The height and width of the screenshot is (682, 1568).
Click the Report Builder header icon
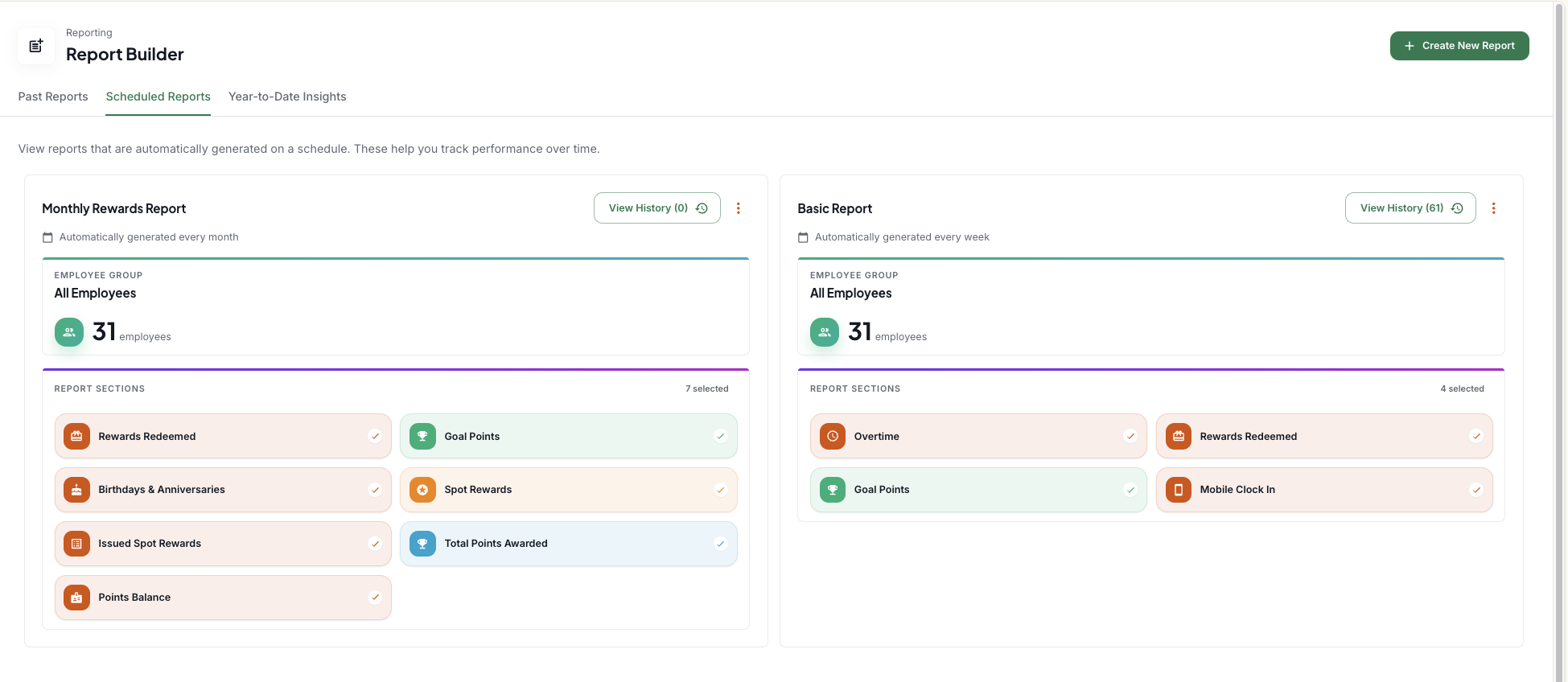tap(36, 46)
